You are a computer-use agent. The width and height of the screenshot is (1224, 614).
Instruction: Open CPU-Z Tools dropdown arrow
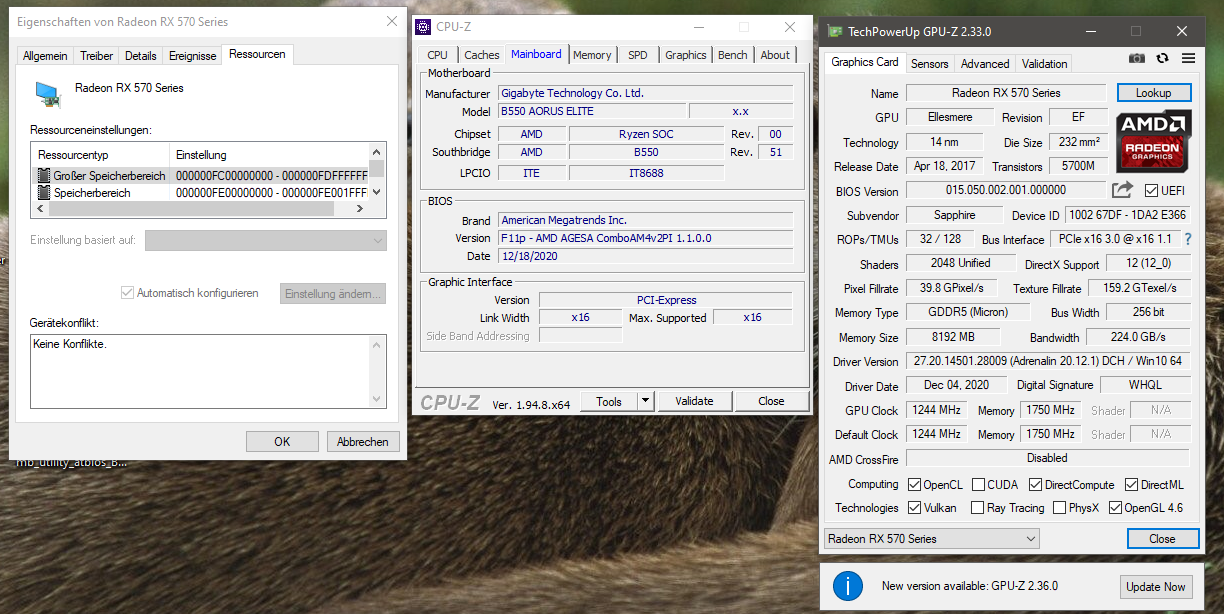tap(646, 401)
